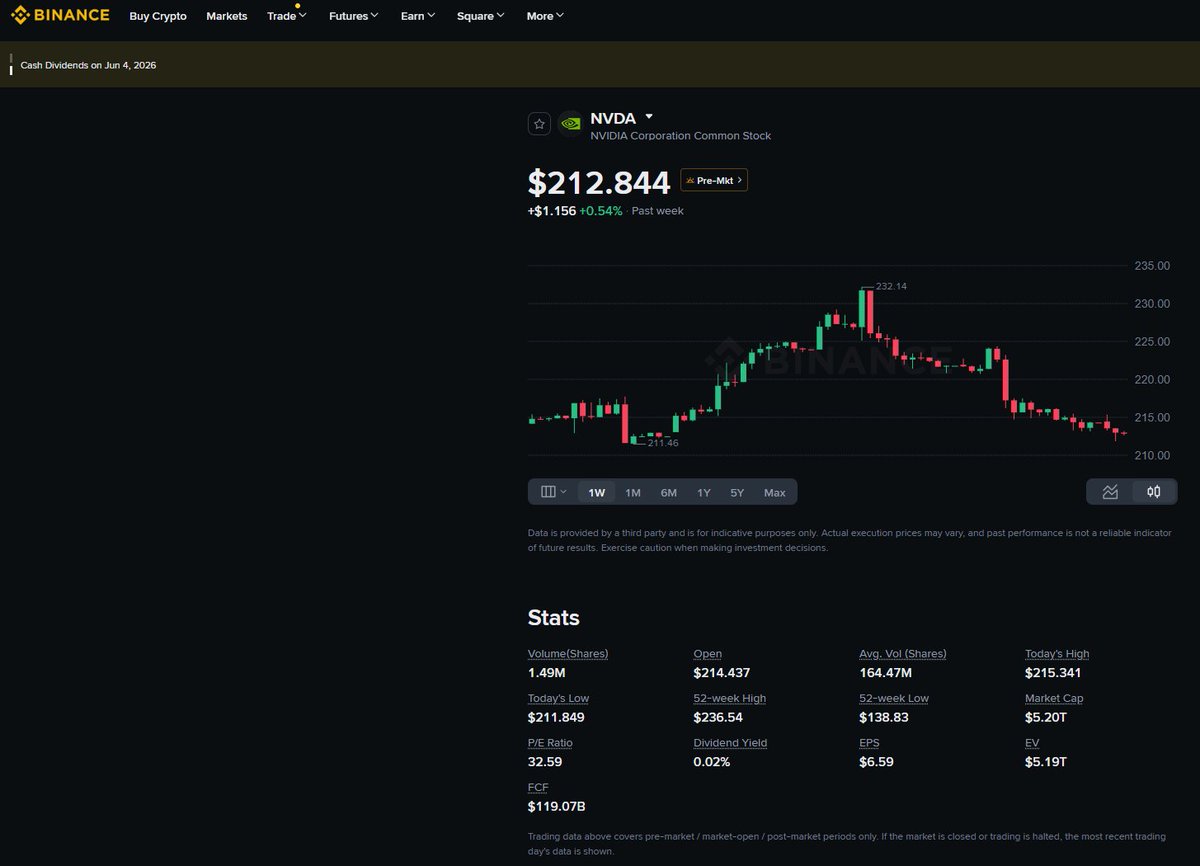This screenshot has width=1200, height=866.
Task: Click the Market Cap label
Action: click(x=1054, y=698)
